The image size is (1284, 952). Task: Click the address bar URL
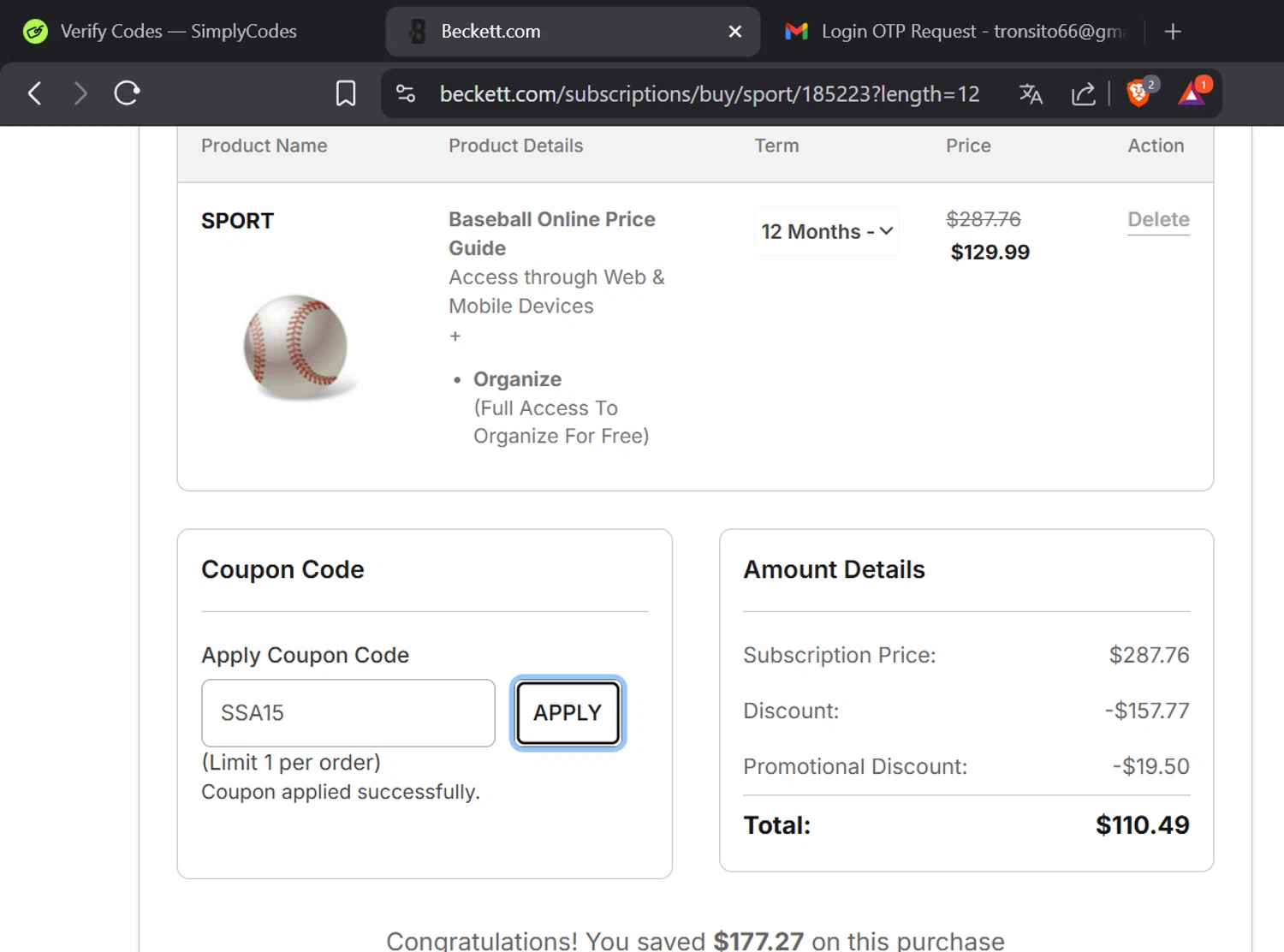point(709,93)
